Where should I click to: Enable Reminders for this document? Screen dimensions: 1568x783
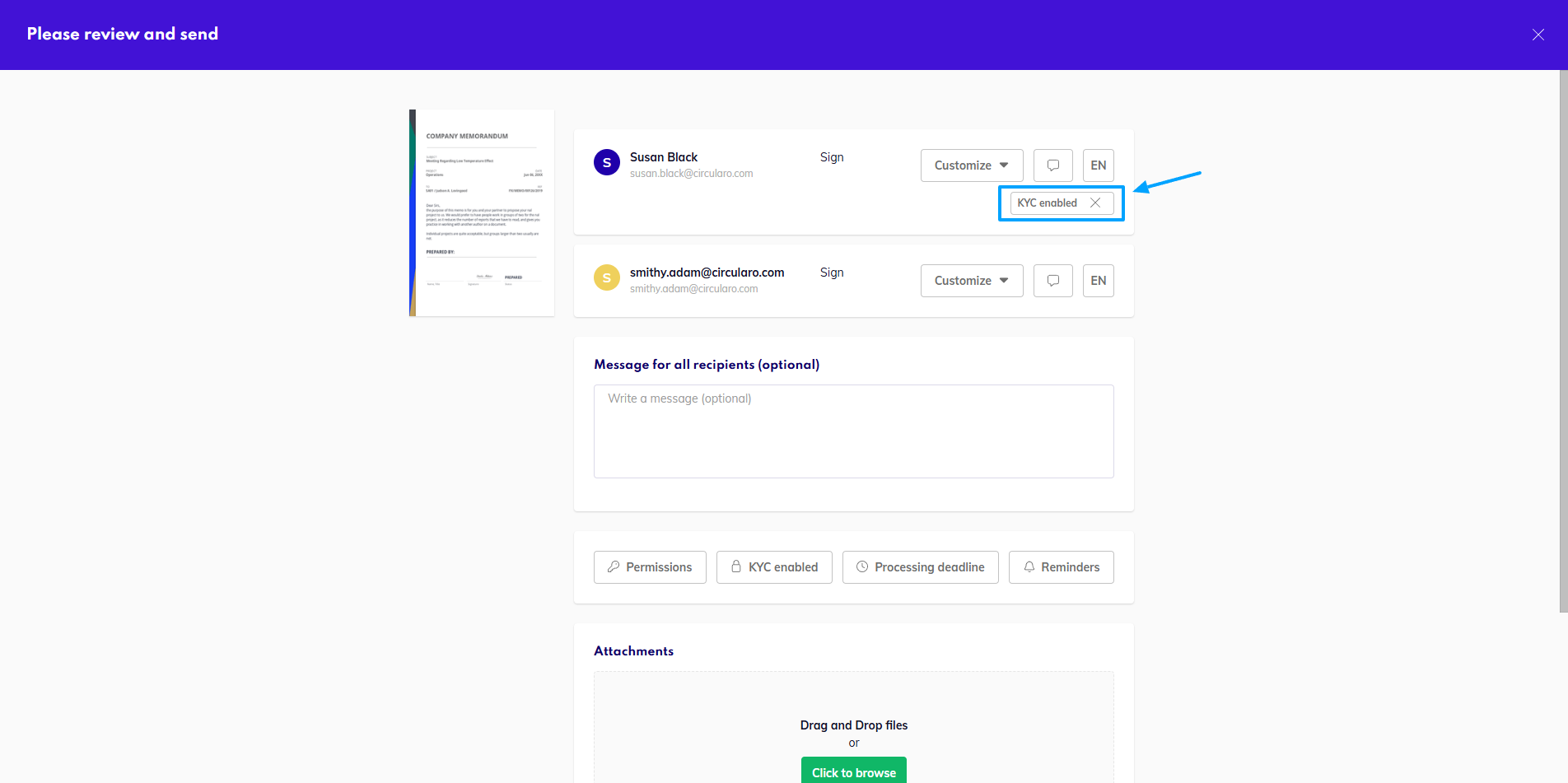1061,566
